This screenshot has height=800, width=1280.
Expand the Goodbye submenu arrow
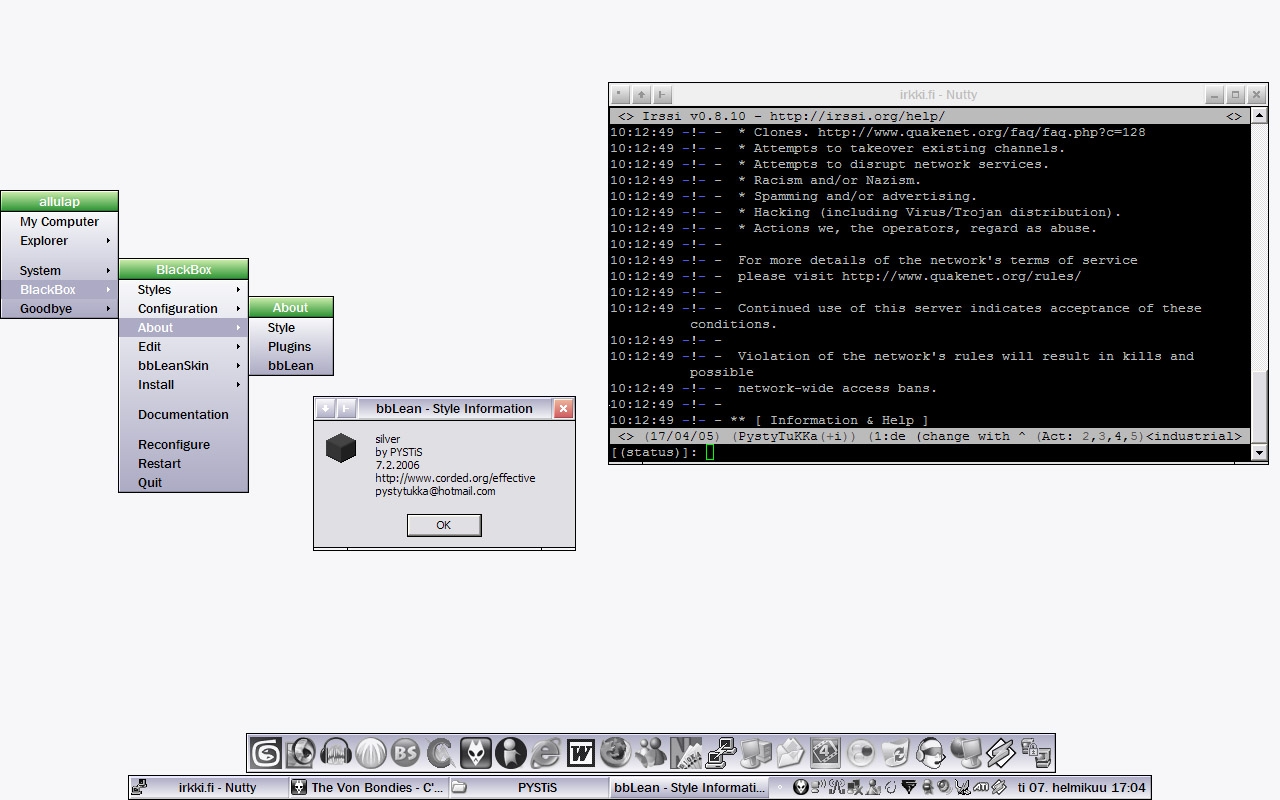(x=108, y=308)
